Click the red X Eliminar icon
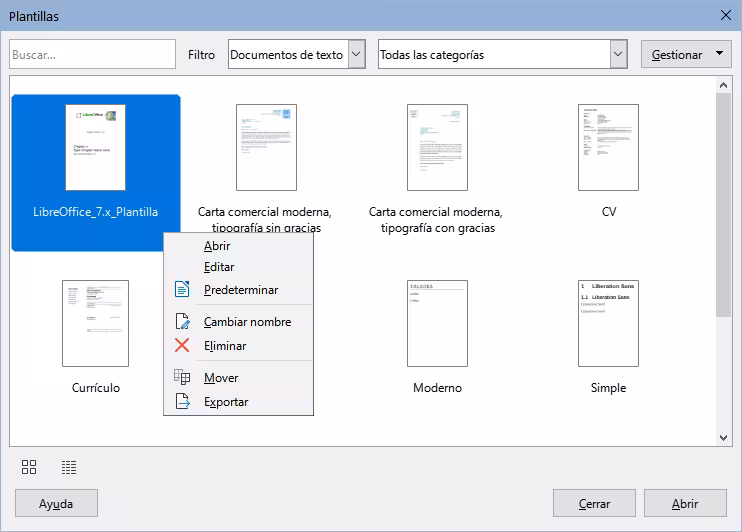This screenshot has width=742, height=532. (x=182, y=346)
